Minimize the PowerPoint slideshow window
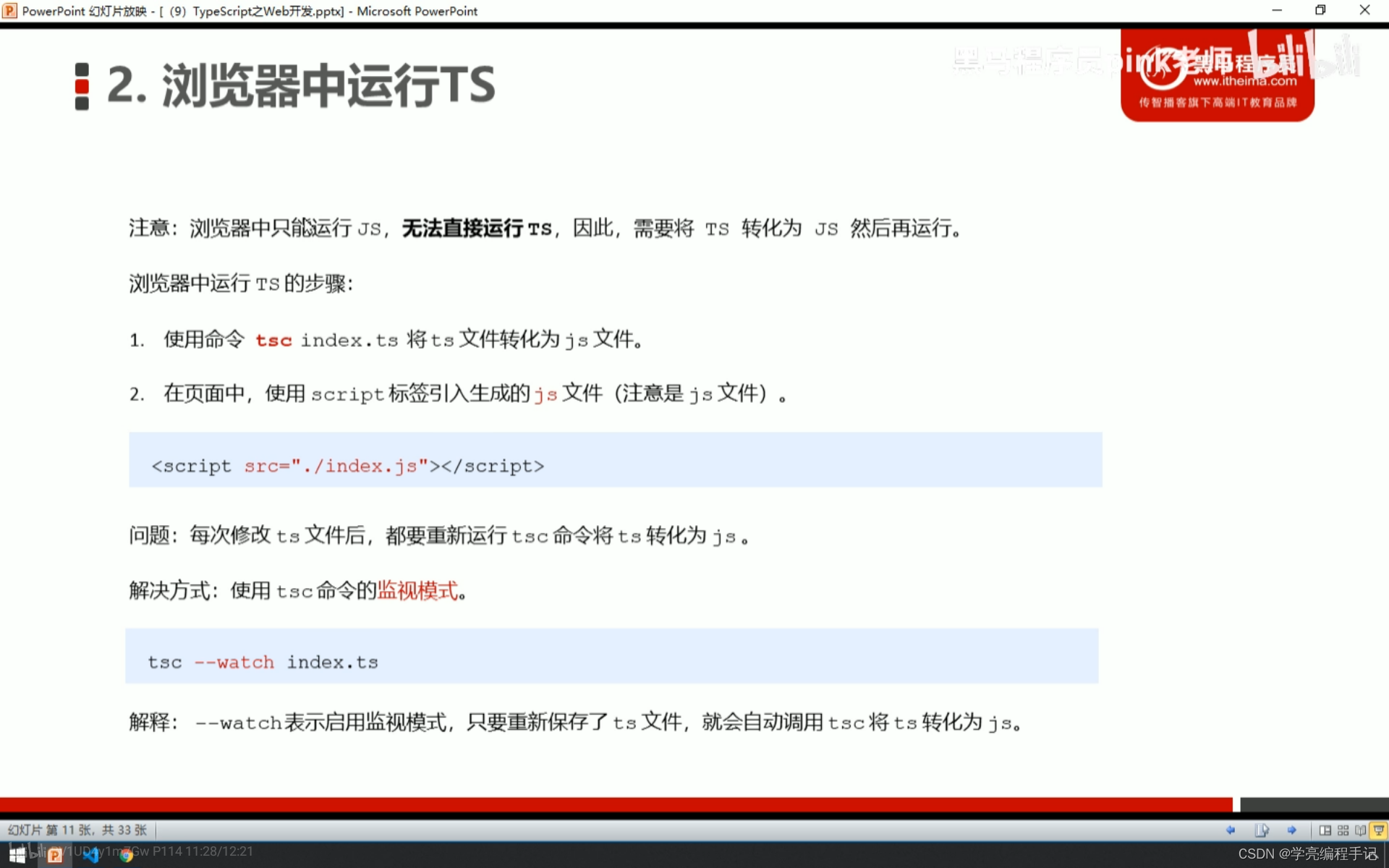The width and height of the screenshot is (1389, 868). click(x=1277, y=10)
